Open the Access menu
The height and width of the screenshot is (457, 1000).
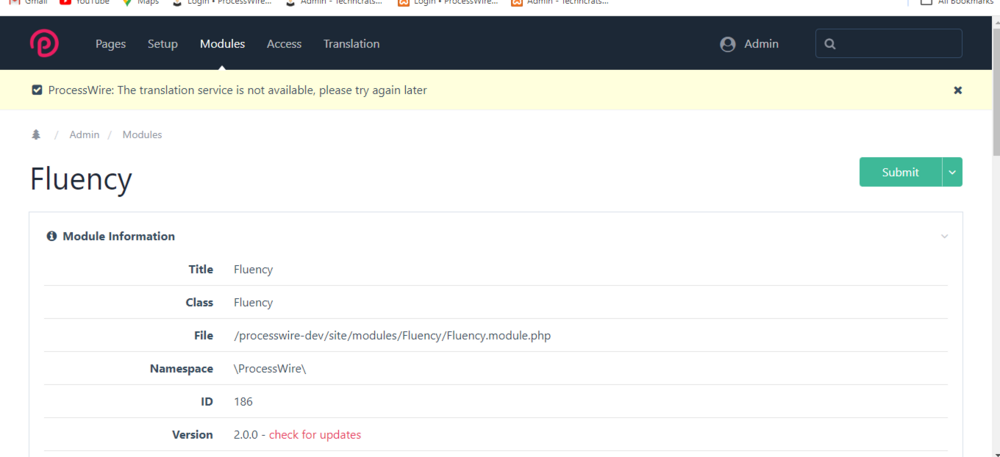(x=284, y=44)
